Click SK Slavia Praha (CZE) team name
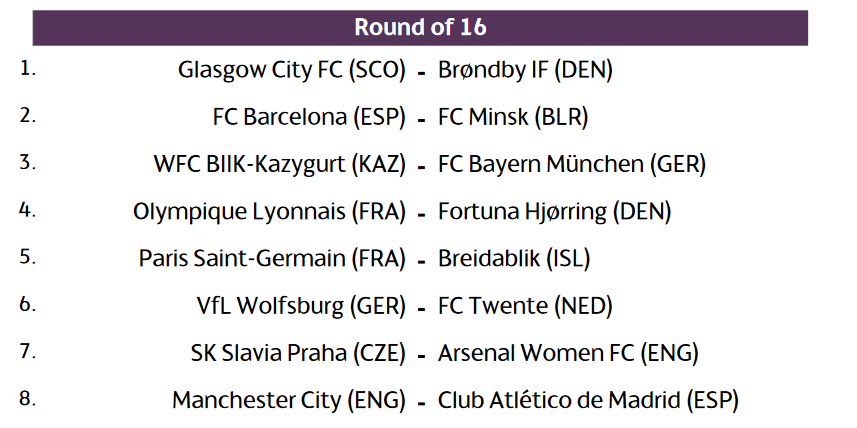857x428 pixels. pos(298,353)
